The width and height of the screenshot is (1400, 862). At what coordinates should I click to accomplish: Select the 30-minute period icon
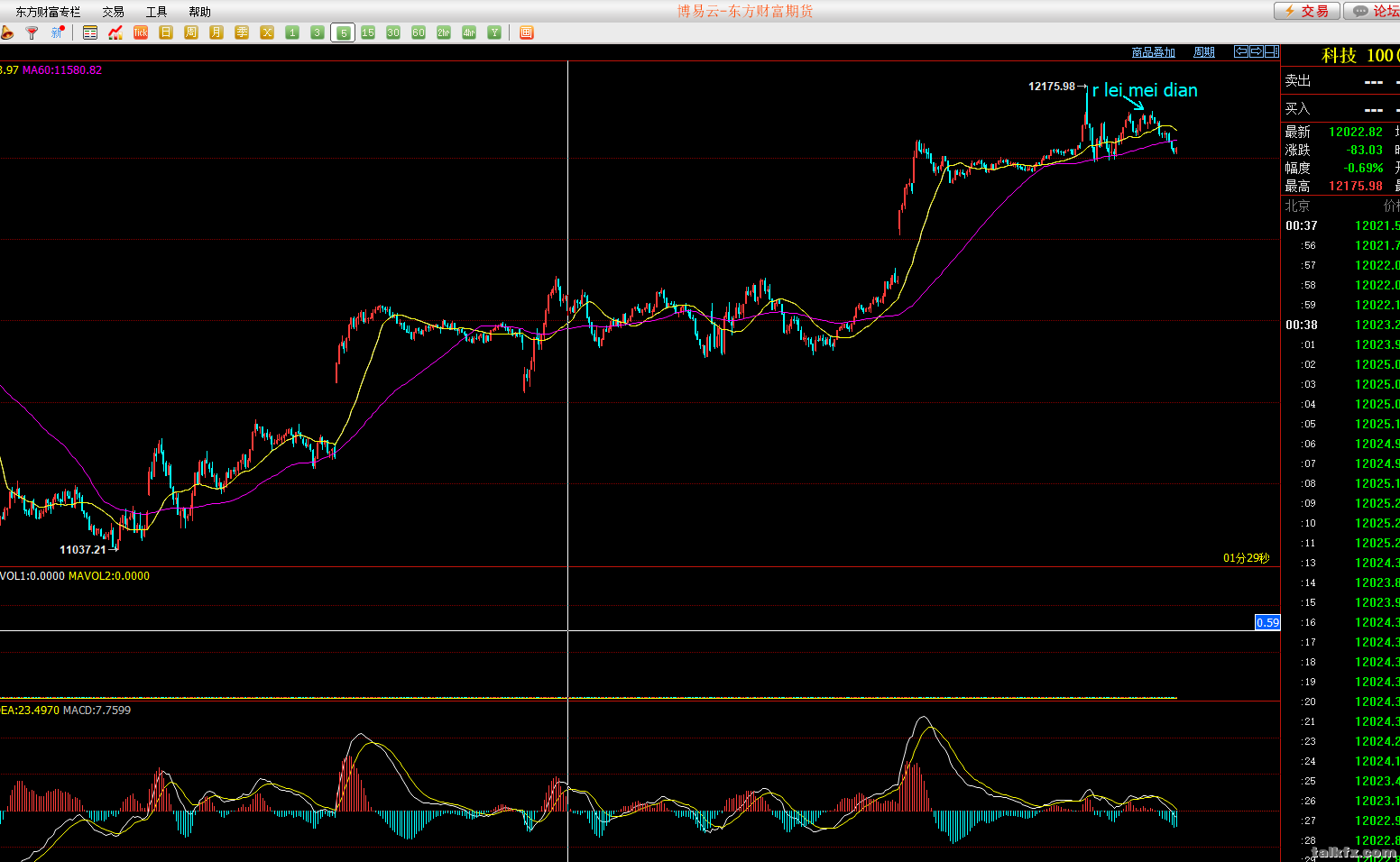point(393,32)
